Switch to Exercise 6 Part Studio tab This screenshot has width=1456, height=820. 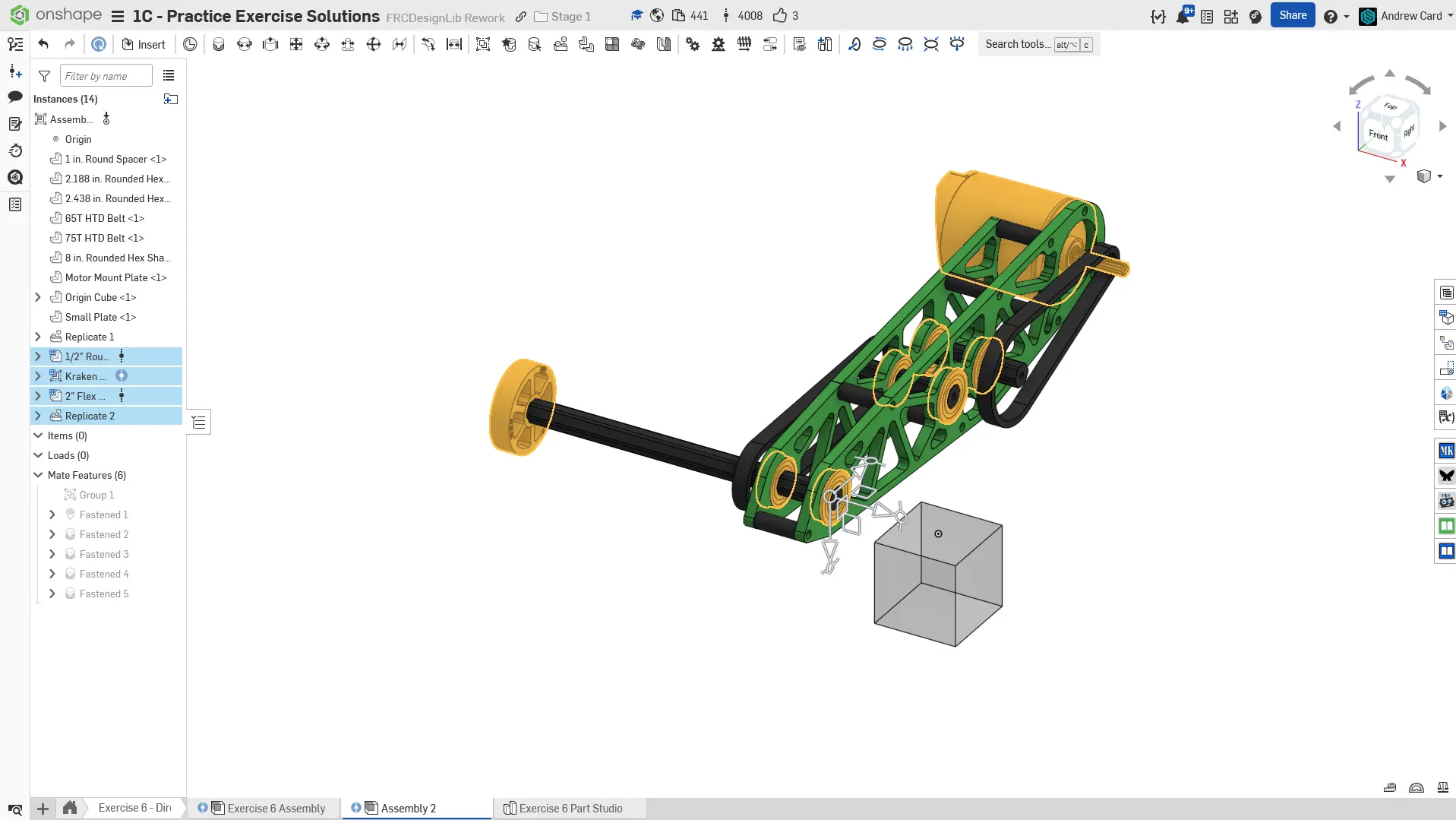[570, 808]
